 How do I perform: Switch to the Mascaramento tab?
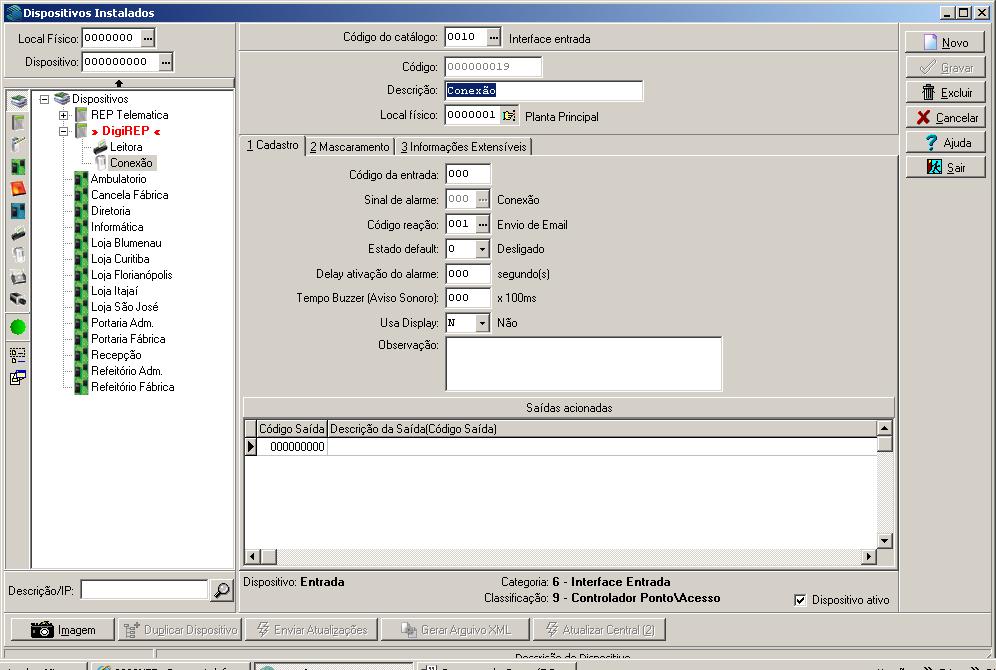349,147
